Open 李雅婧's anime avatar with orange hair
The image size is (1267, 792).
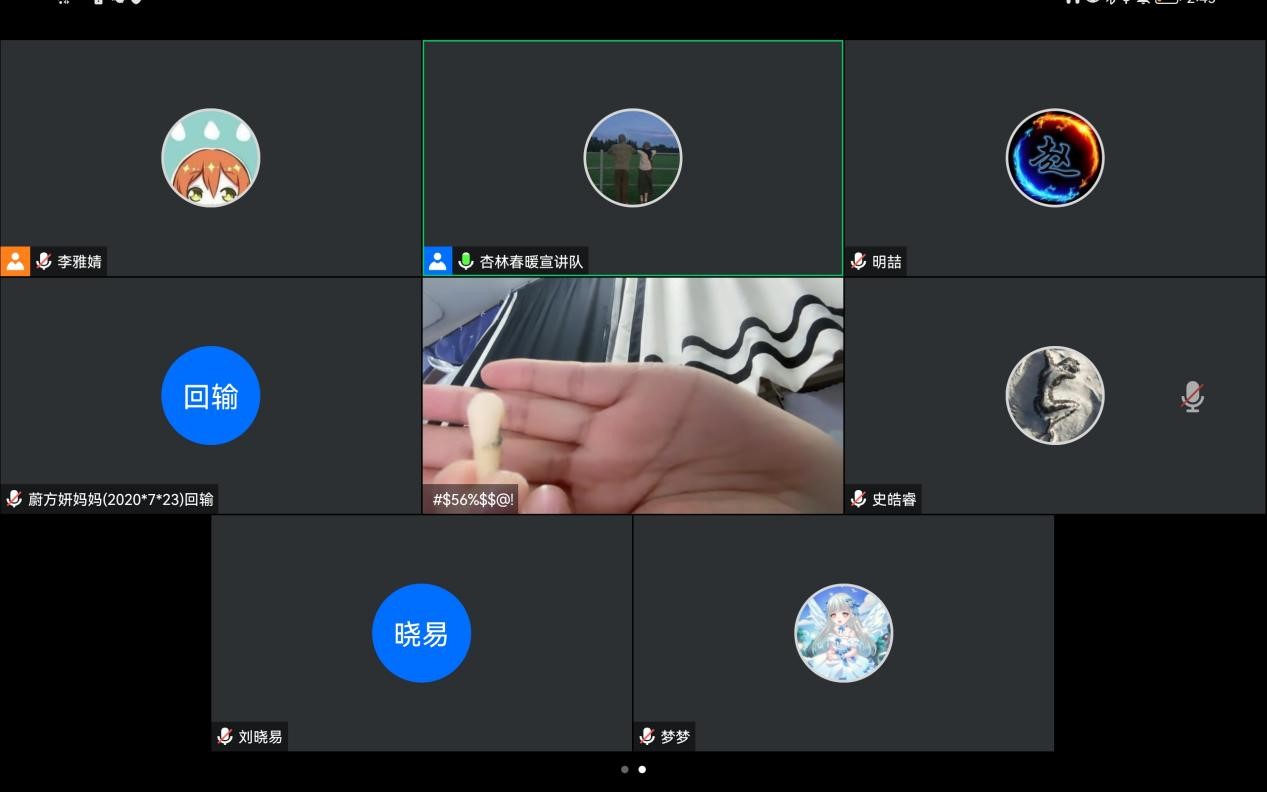[x=211, y=158]
